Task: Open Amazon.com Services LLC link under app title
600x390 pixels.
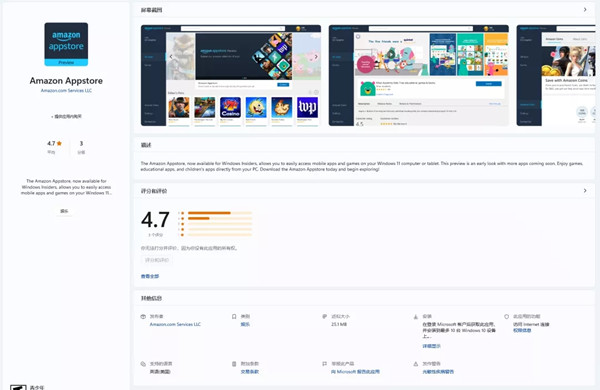Action: point(66,91)
